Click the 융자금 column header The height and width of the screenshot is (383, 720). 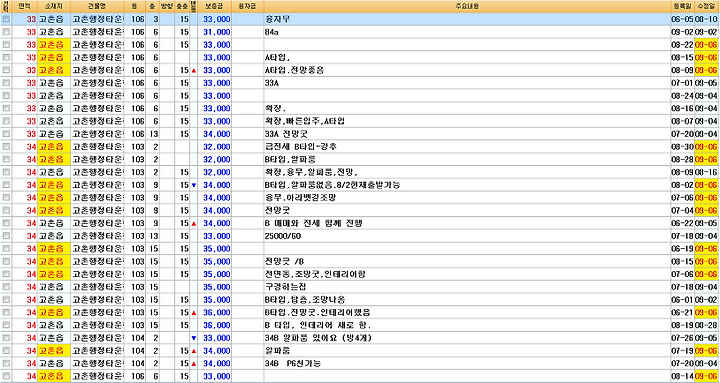[x=248, y=6]
